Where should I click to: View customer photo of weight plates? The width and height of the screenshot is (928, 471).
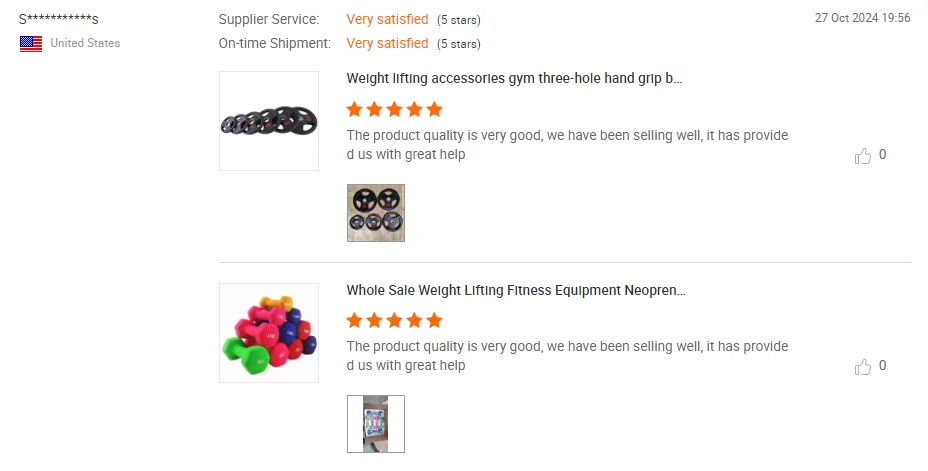click(x=376, y=213)
